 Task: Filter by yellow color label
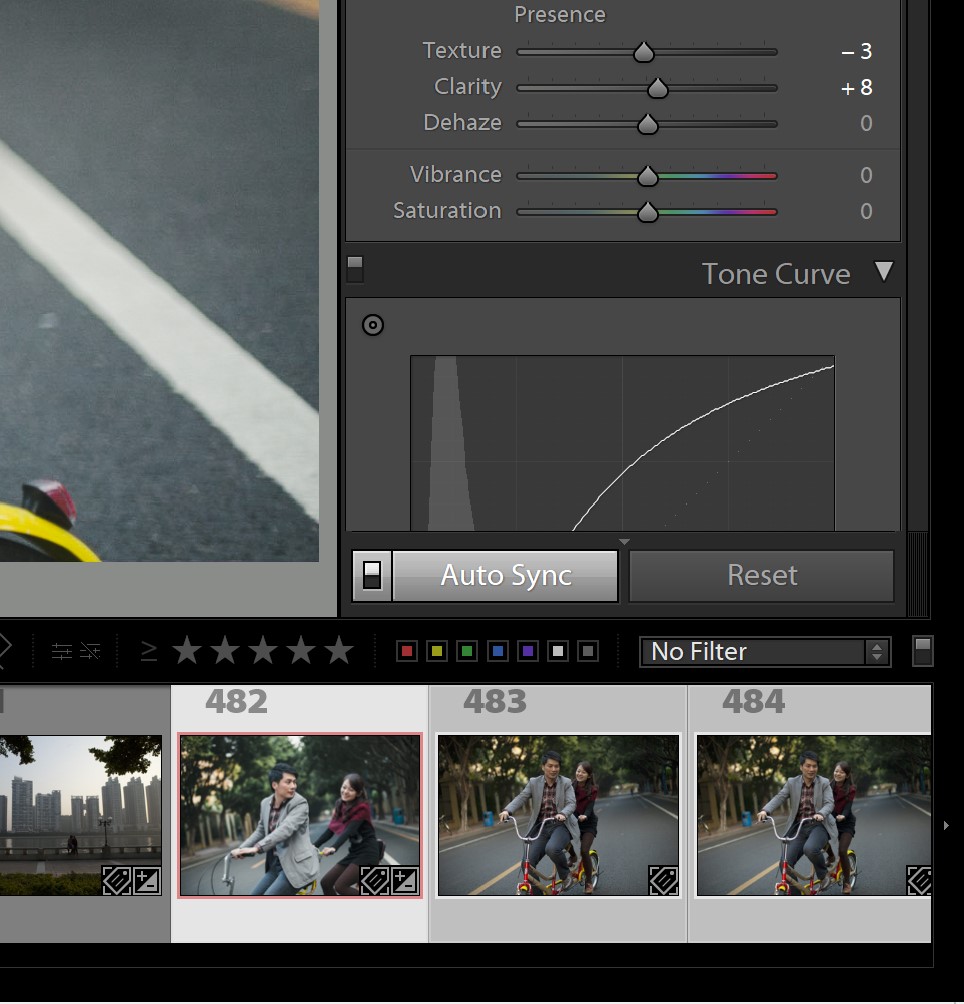point(437,652)
